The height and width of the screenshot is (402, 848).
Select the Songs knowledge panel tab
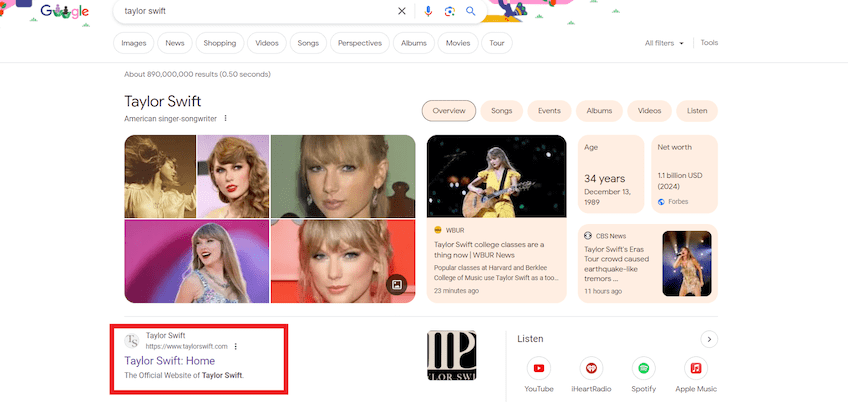click(x=501, y=111)
